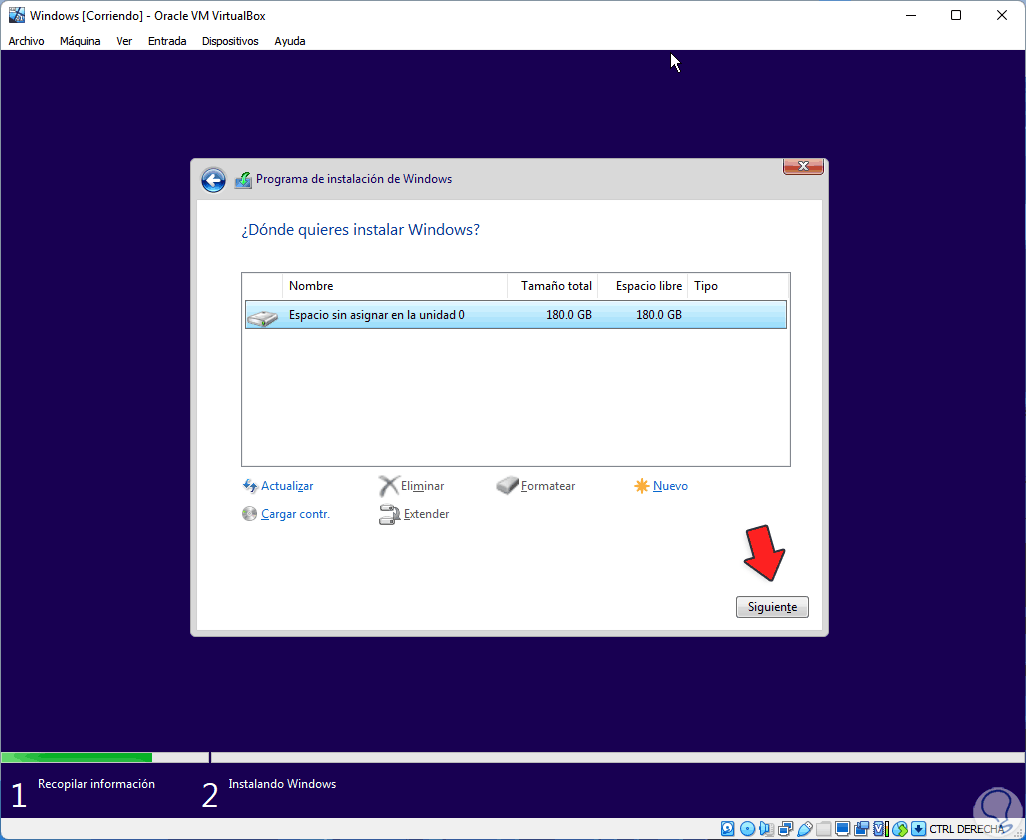Click the Actualizar link
The height and width of the screenshot is (840, 1026).
[287, 486]
